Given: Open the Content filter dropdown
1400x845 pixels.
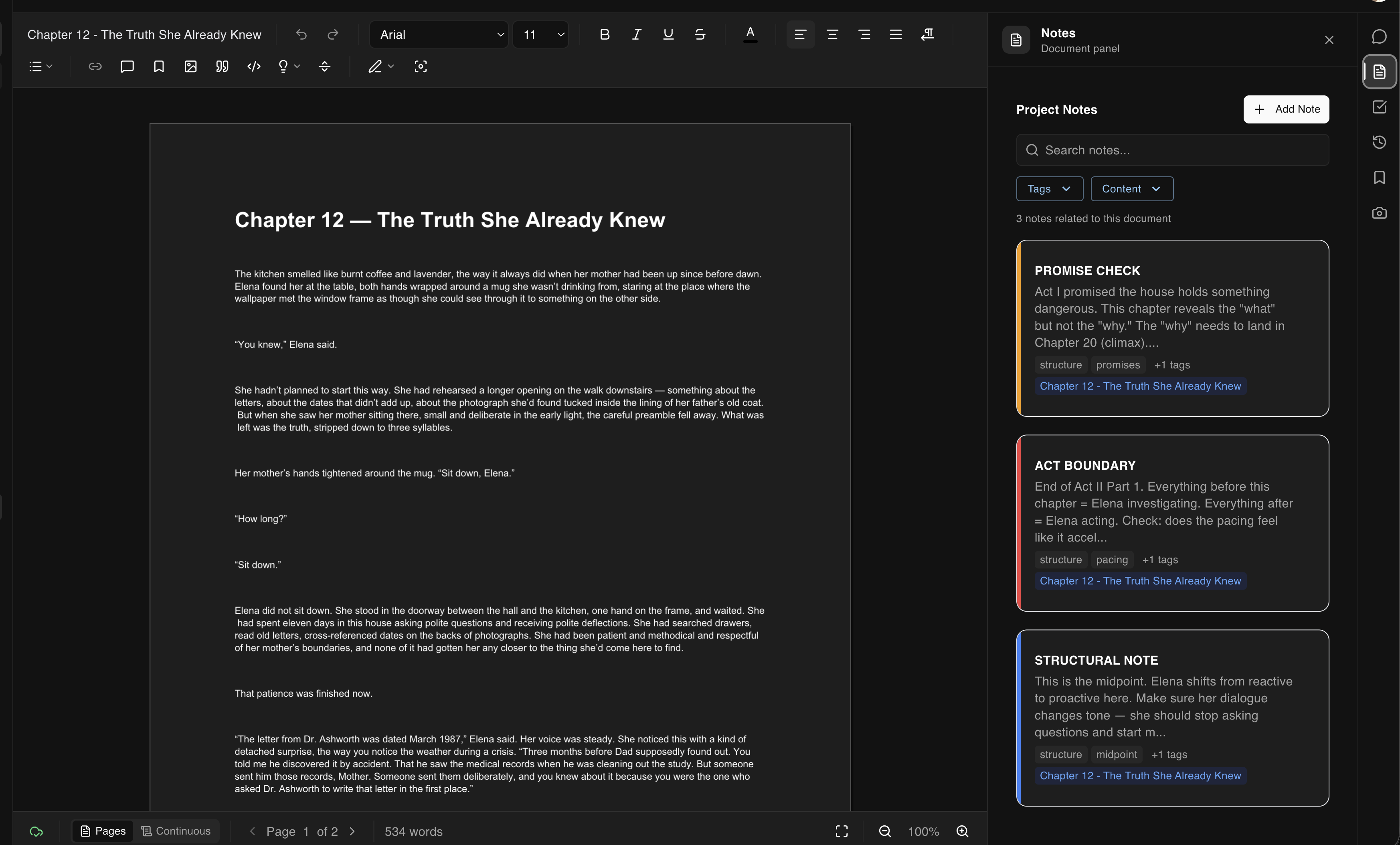Looking at the screenshot, I should coord(1131,189).
